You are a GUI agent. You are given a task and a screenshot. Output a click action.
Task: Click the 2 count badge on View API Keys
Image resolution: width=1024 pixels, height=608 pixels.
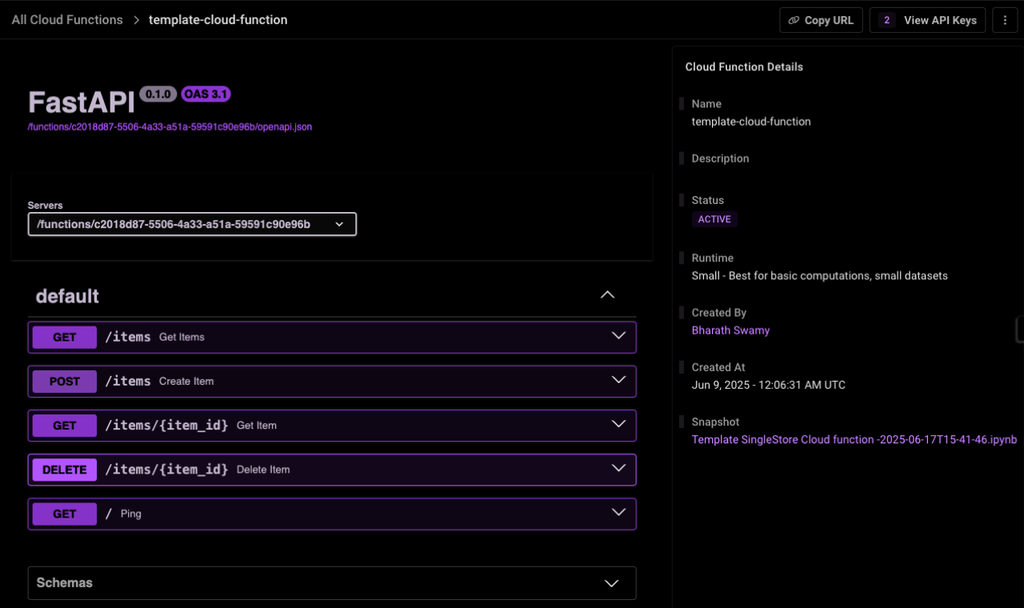coord(886,20)
